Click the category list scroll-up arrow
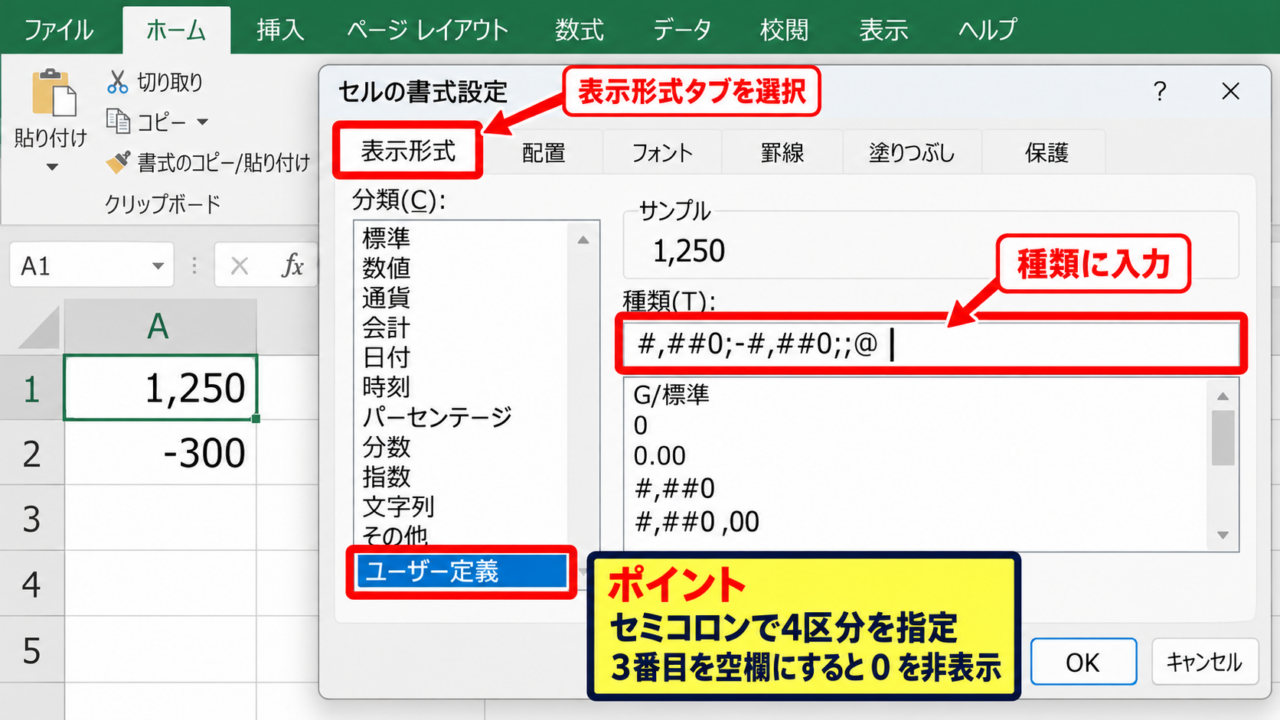1280x720 pixels. [582, 238]
